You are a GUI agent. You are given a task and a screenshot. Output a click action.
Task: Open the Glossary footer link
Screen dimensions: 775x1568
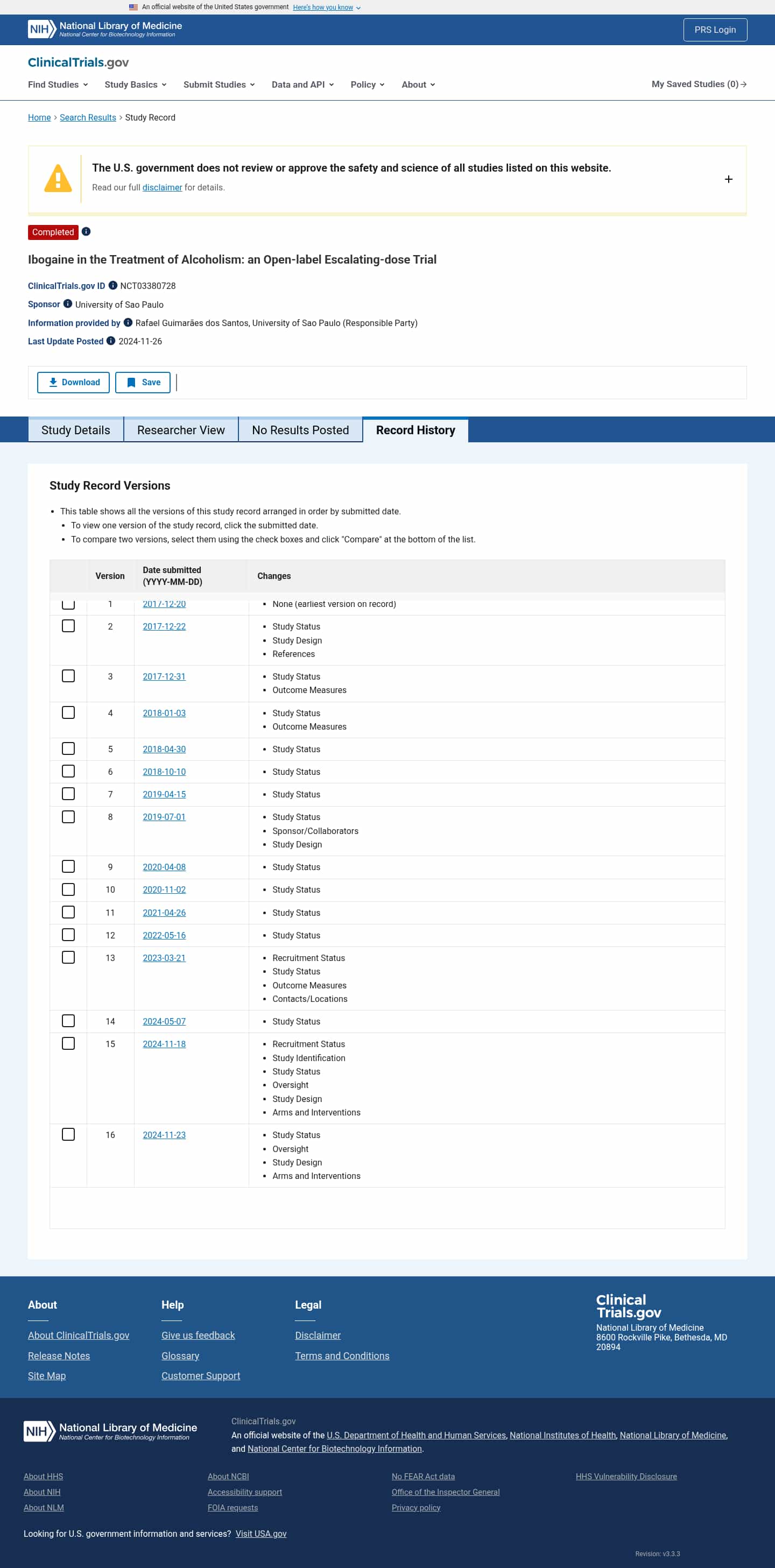(x=180, y=1355)
